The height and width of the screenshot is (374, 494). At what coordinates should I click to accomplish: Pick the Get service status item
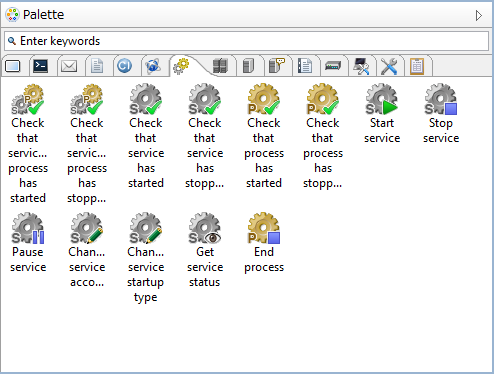pyautogui.click(x=205, y=250)
